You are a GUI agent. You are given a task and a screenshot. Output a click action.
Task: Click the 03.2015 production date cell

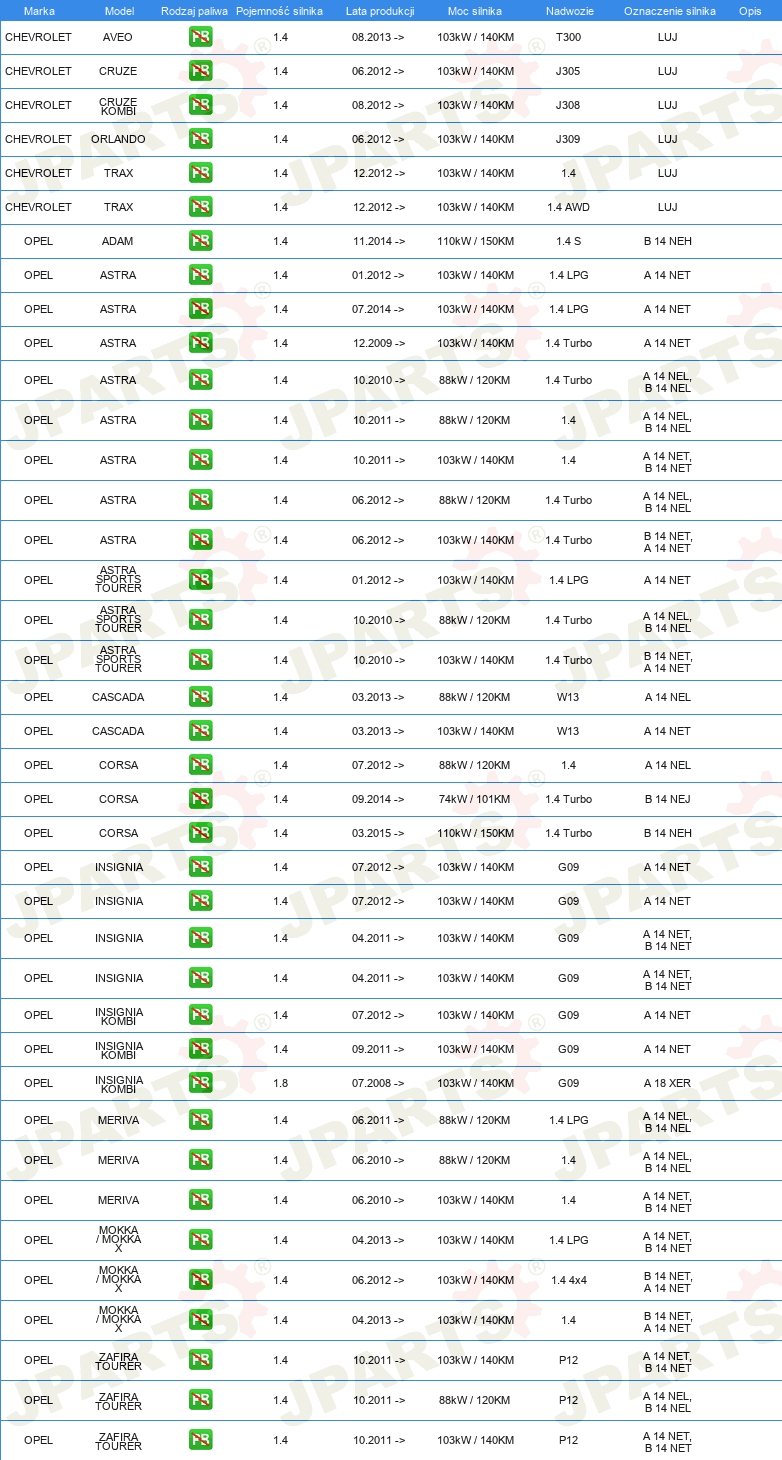tap(379, 834)
